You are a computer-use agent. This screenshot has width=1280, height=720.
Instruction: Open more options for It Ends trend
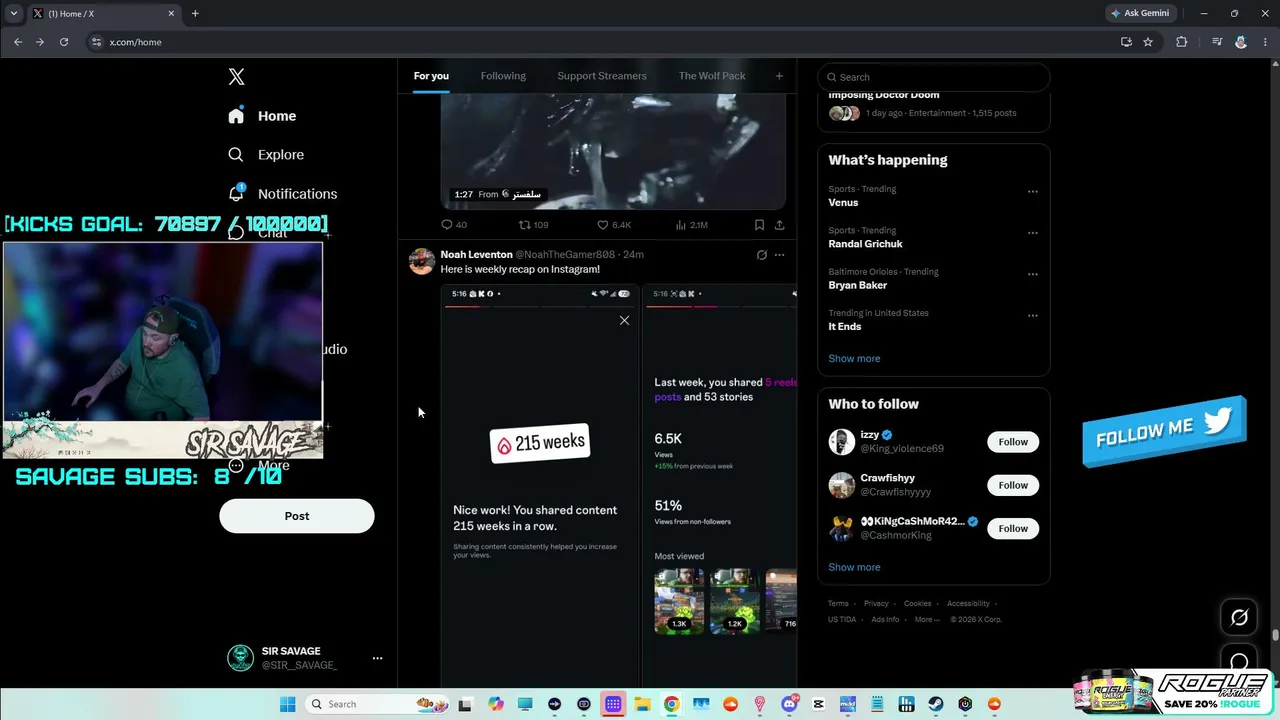[x=1033, y=316]
